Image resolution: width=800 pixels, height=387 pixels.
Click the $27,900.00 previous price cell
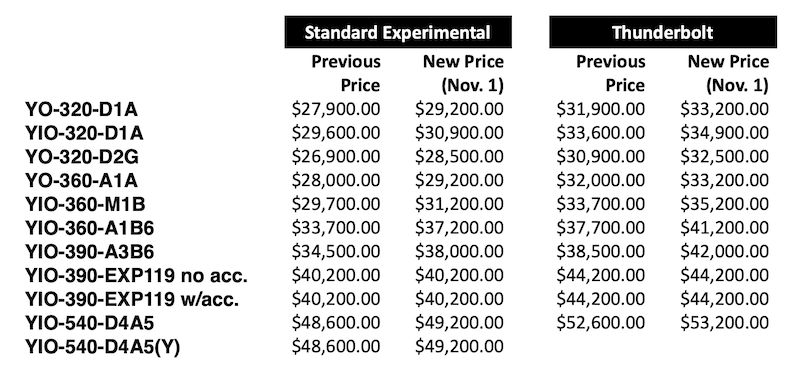point(336,109)
